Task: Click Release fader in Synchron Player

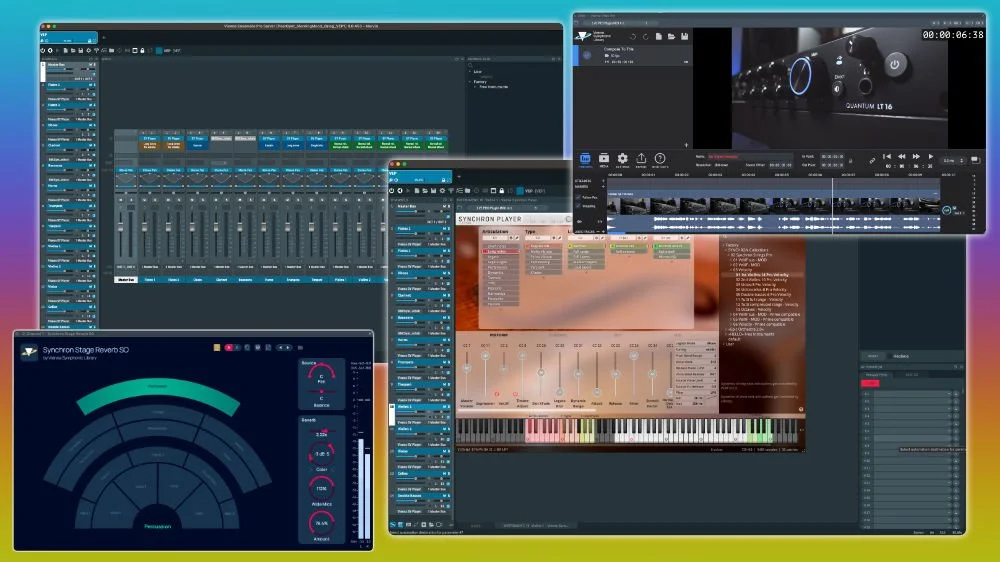Action: 615,376
